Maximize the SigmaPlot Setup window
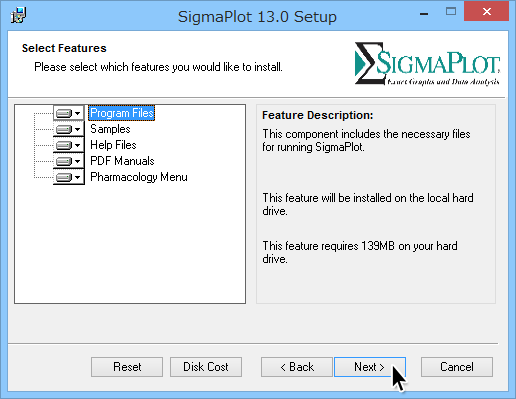The height and width of the screenshot is (399, 516). point(451,12)
